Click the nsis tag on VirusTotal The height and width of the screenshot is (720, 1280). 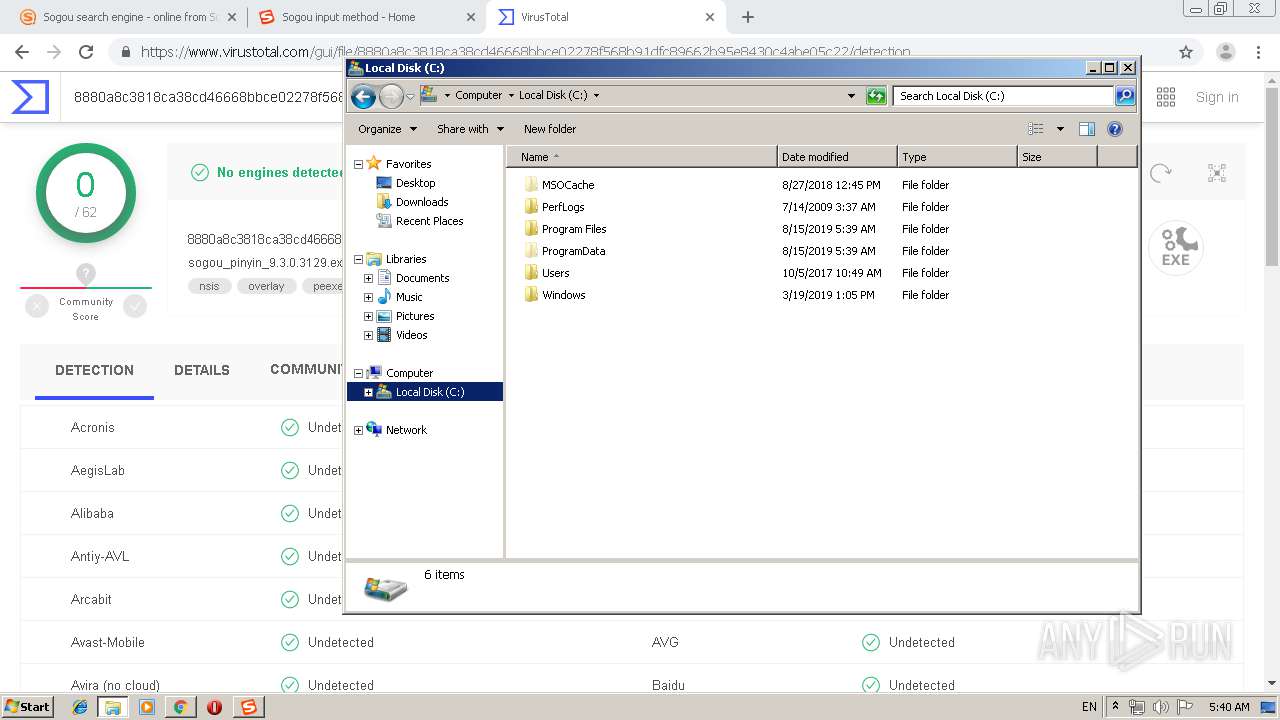click(x=209, y=286)
